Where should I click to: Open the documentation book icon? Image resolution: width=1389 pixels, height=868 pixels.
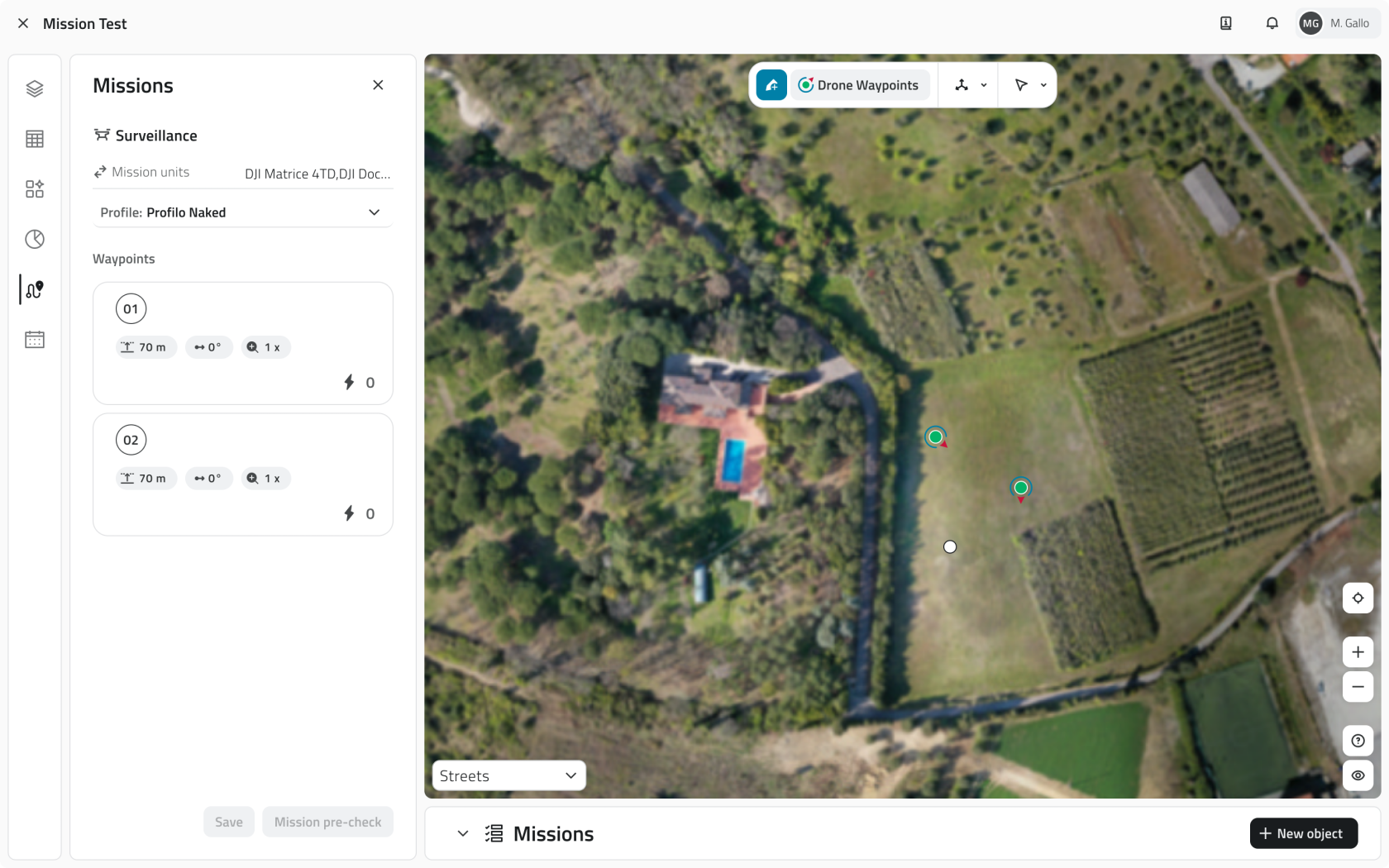(1226, 23)
